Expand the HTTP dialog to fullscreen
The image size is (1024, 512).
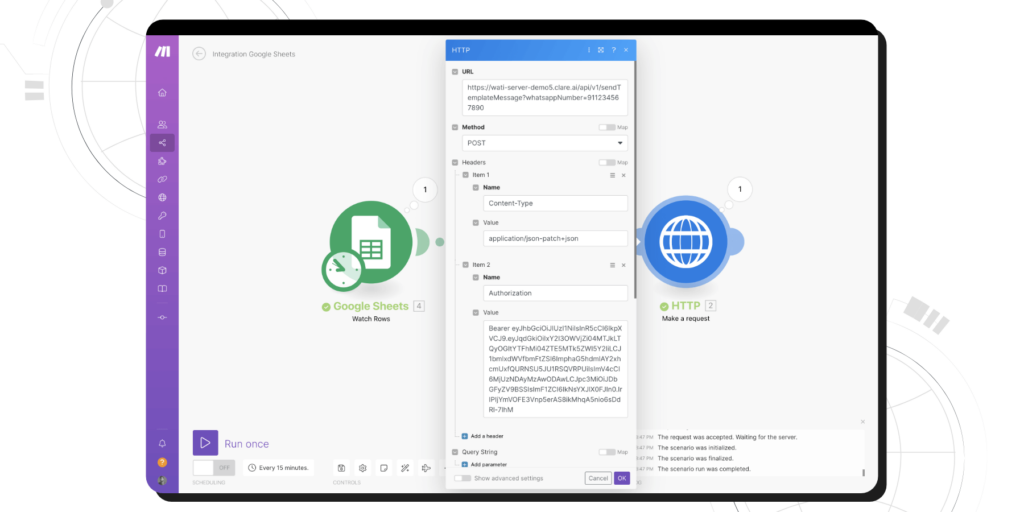point(601,50)
